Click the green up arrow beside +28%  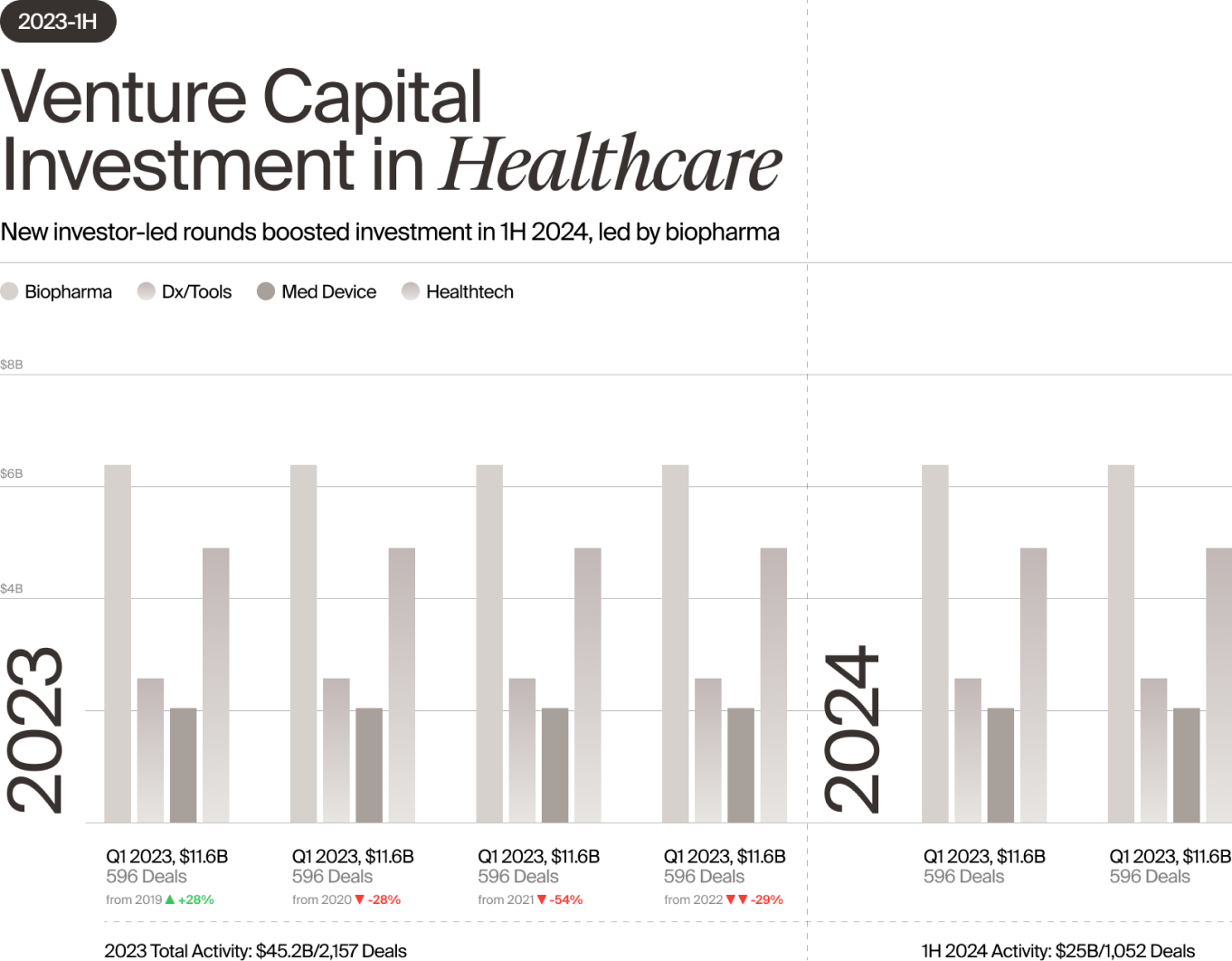[x=170, y=899]
